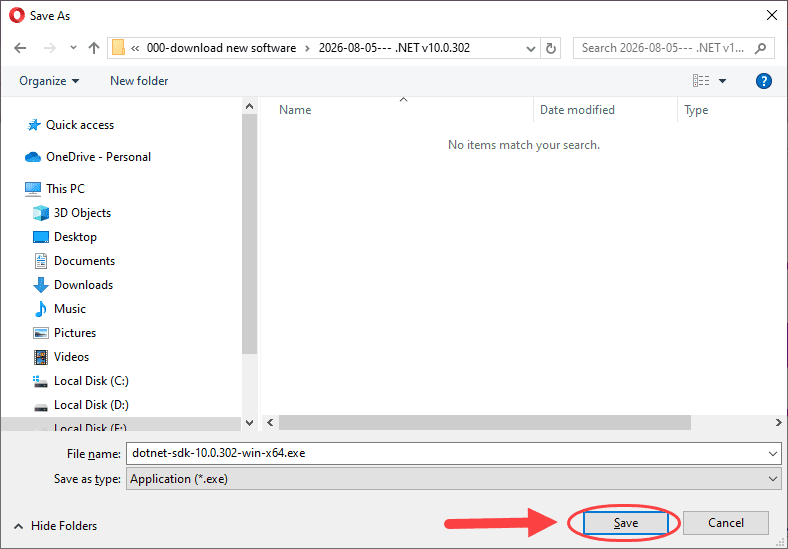Click file list scroll left arrow
This screenshot has width=788, height=549.
270,423
